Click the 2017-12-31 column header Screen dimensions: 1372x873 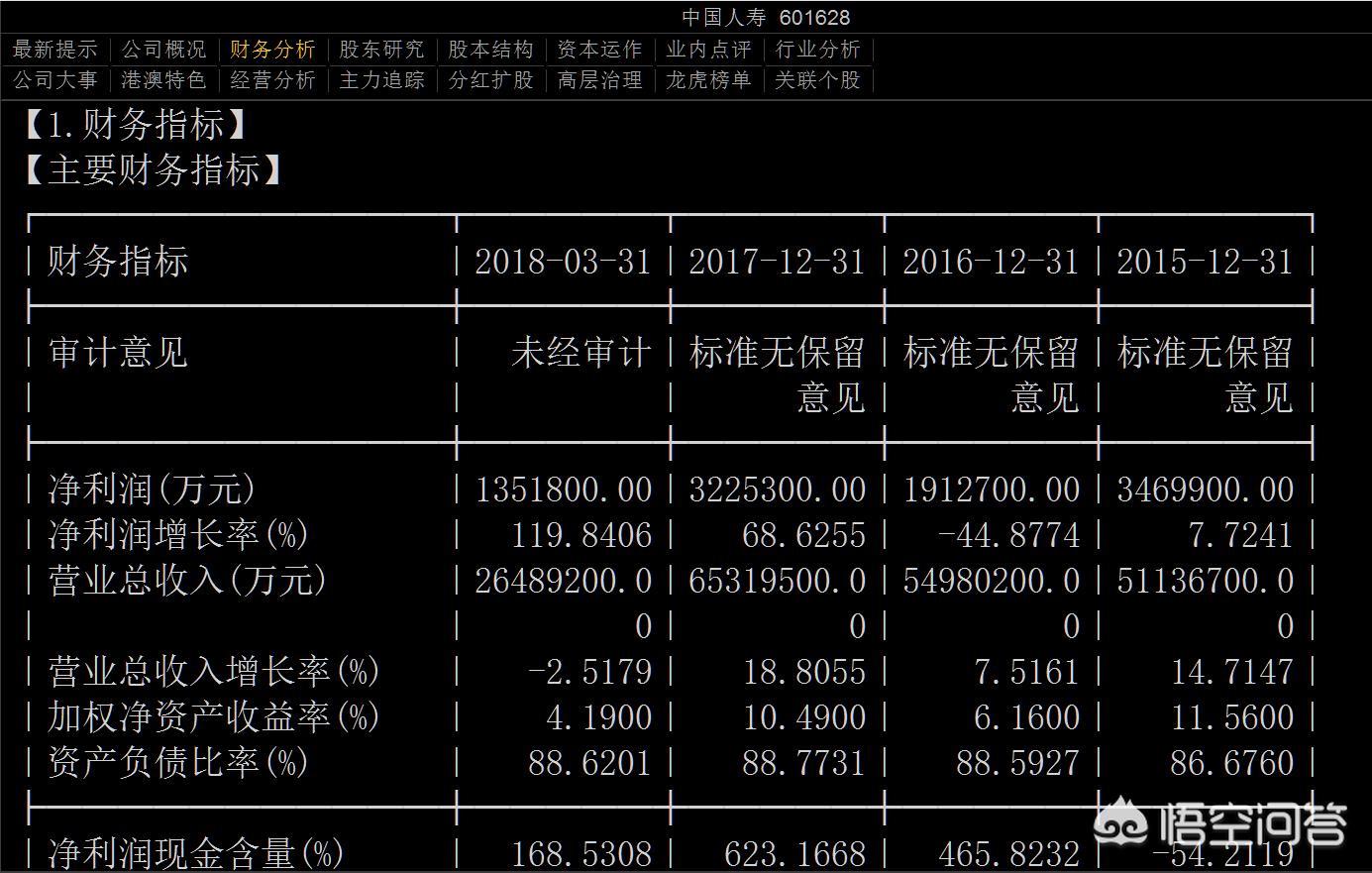777,263
